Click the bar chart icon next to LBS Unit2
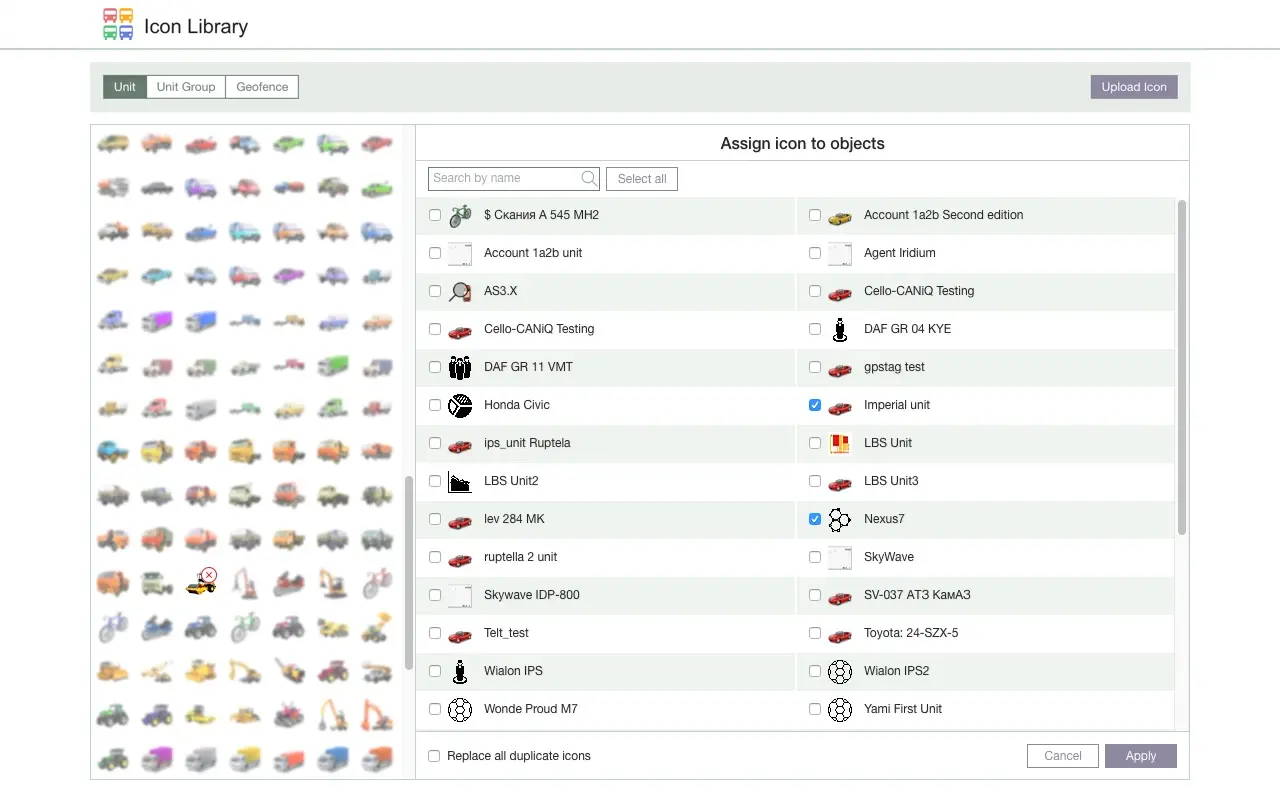Screen dimensions: 1280x800 coord(460,481)
